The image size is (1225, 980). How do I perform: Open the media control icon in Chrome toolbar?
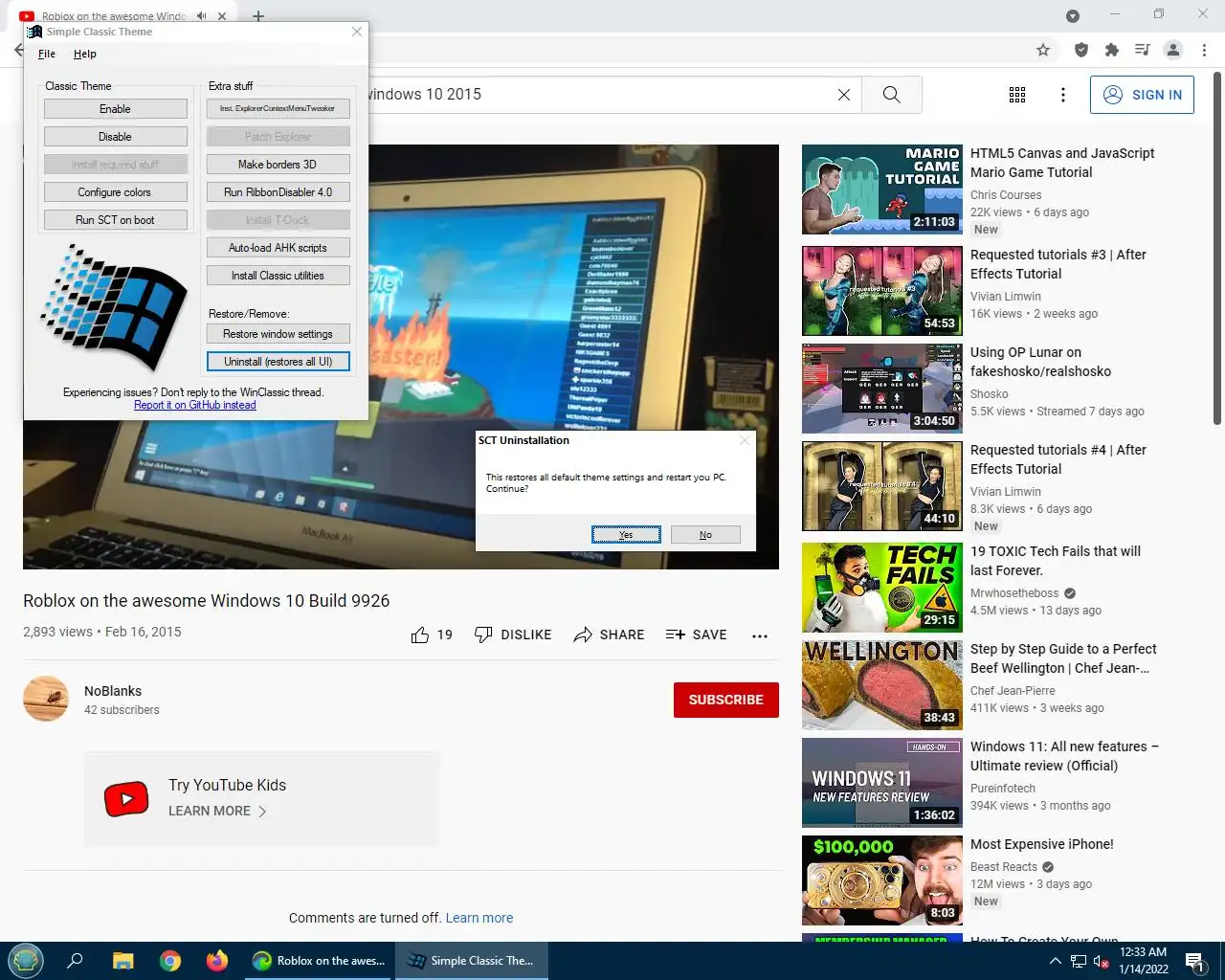coord(1142,50)
